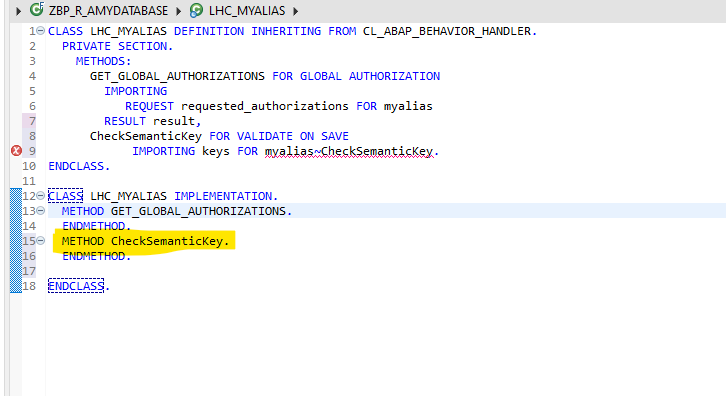Click requested_authorizations on line 6
The image size is (726, 396).
(264, 106)
